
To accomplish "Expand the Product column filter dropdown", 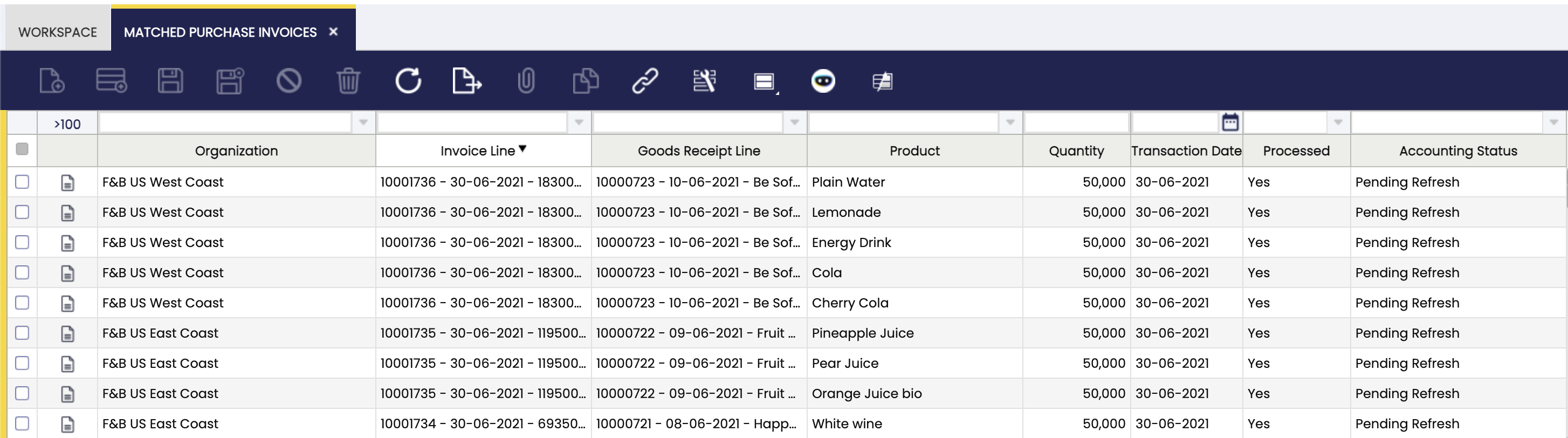I will coord(1010,122).
